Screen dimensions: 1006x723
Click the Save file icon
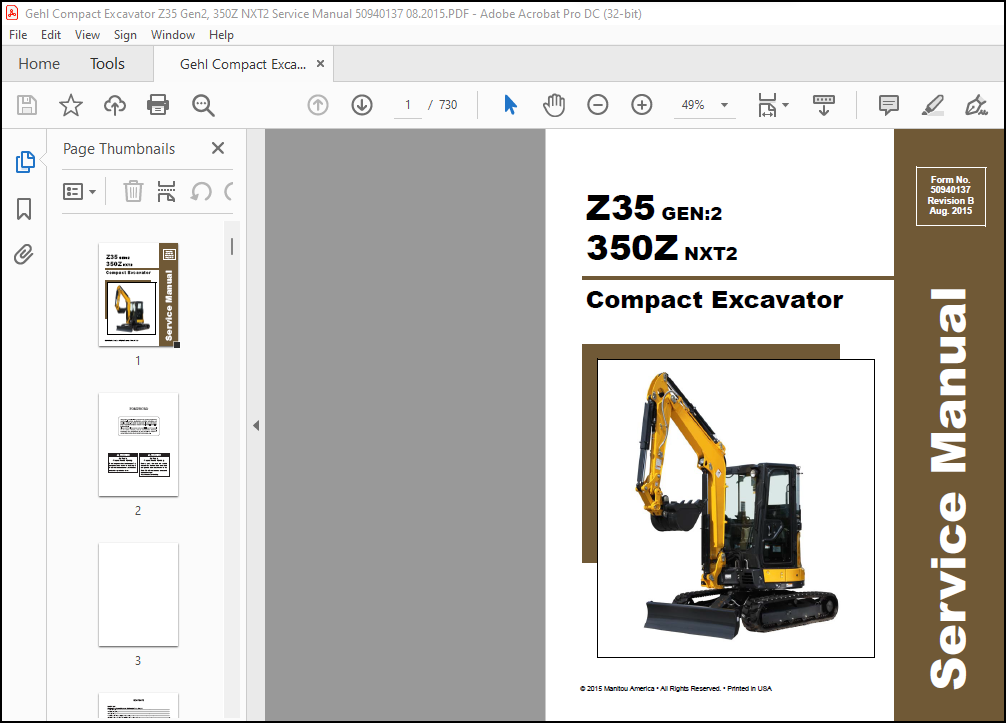point(27,105)
